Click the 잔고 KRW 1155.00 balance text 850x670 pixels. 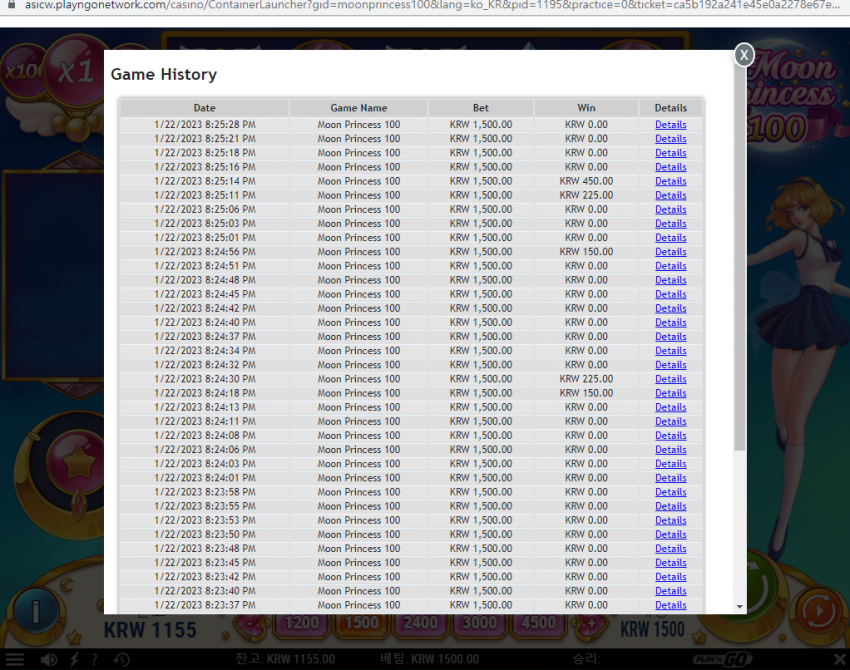coord(285,659)
